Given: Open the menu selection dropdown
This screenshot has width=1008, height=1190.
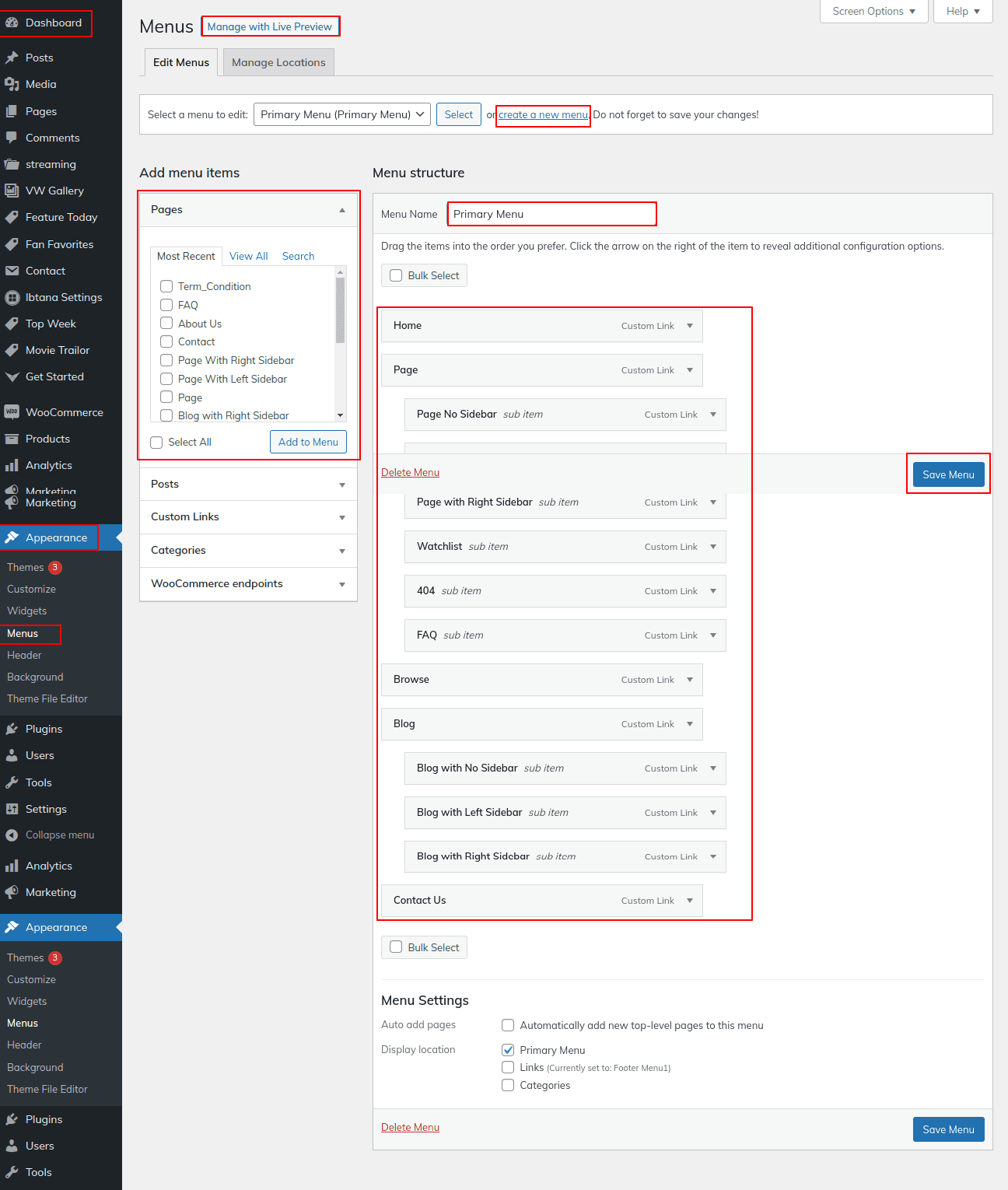Looking at the screenshot, I should [x=342, y=114].
